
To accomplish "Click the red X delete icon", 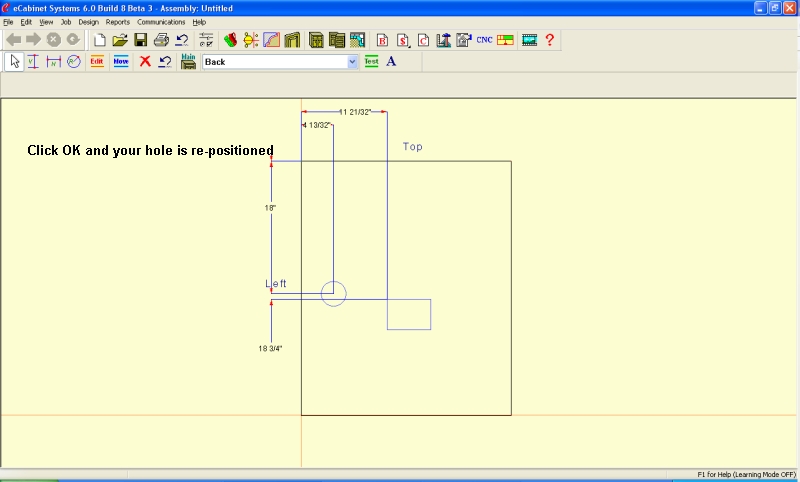I will (145, 62).
